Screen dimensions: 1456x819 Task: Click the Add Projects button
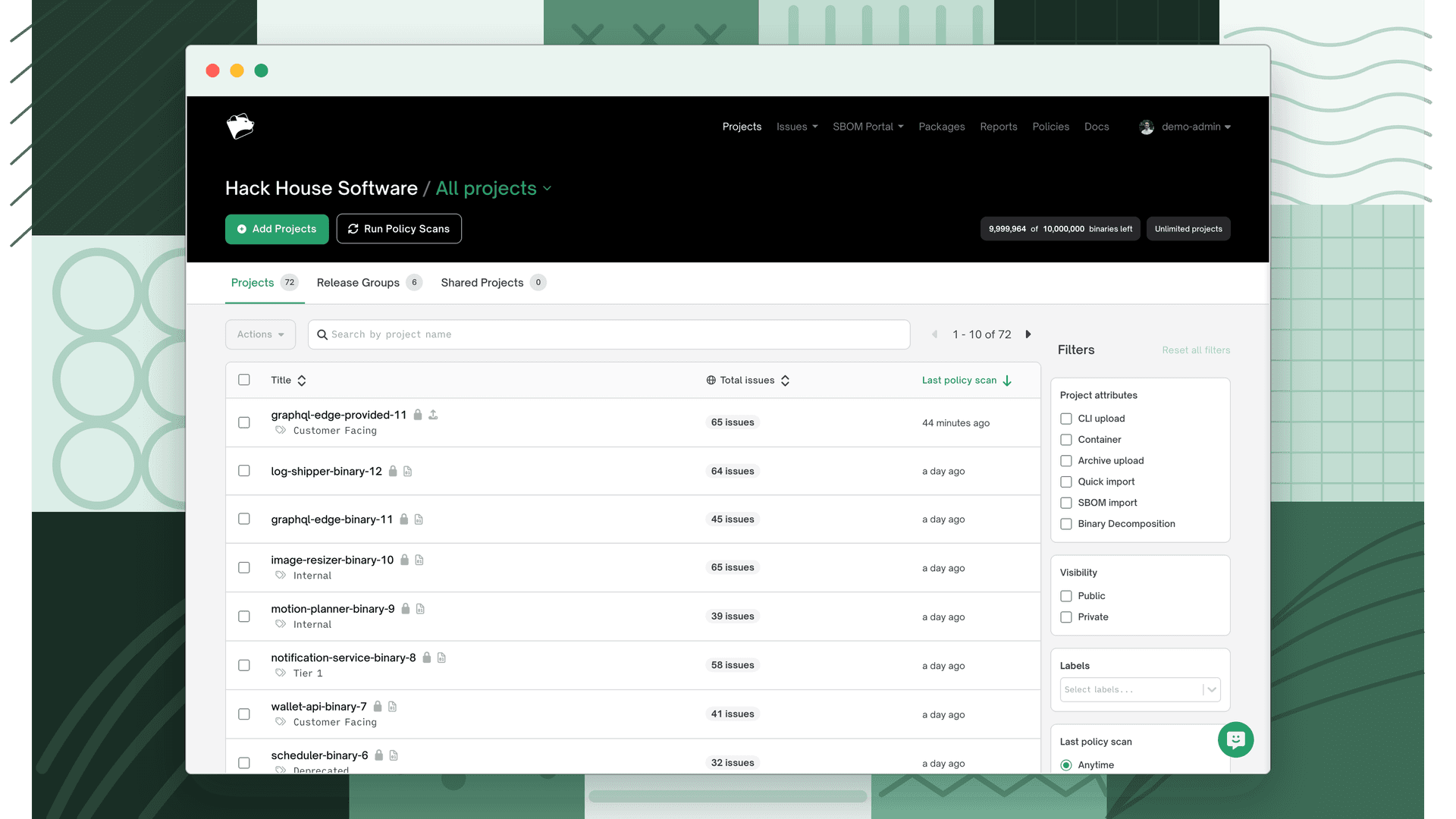[277, 229]
